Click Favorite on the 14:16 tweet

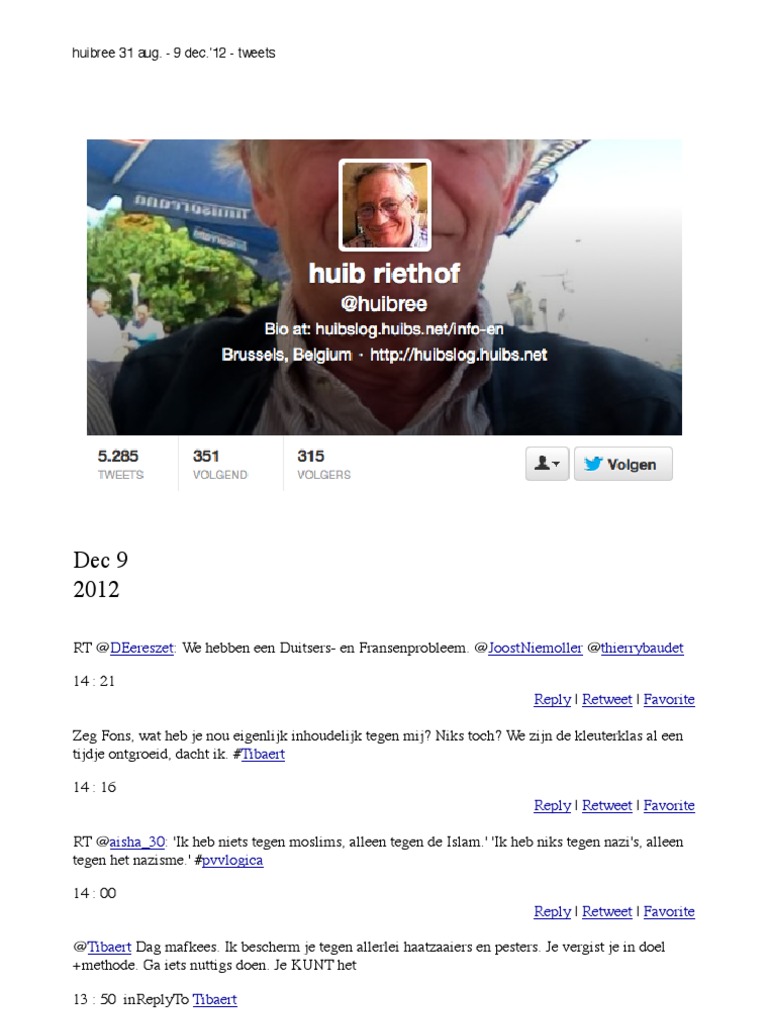(x=669, y=806)
